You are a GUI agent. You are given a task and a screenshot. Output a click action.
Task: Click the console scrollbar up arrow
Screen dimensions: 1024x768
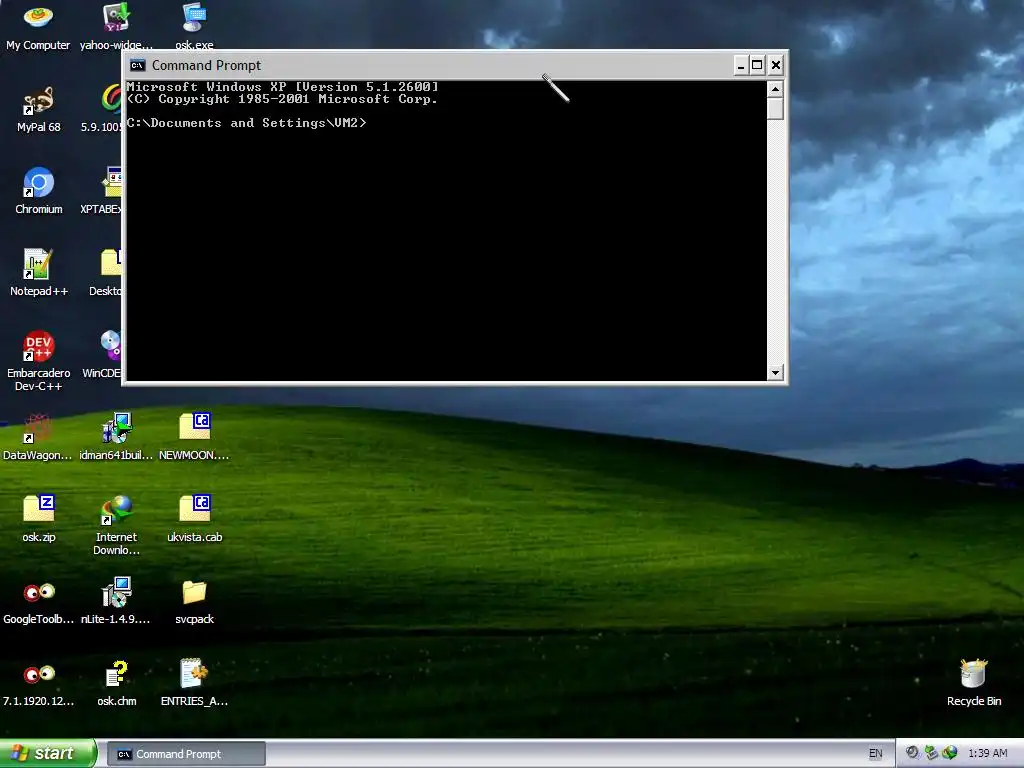(x=775, y=89)
